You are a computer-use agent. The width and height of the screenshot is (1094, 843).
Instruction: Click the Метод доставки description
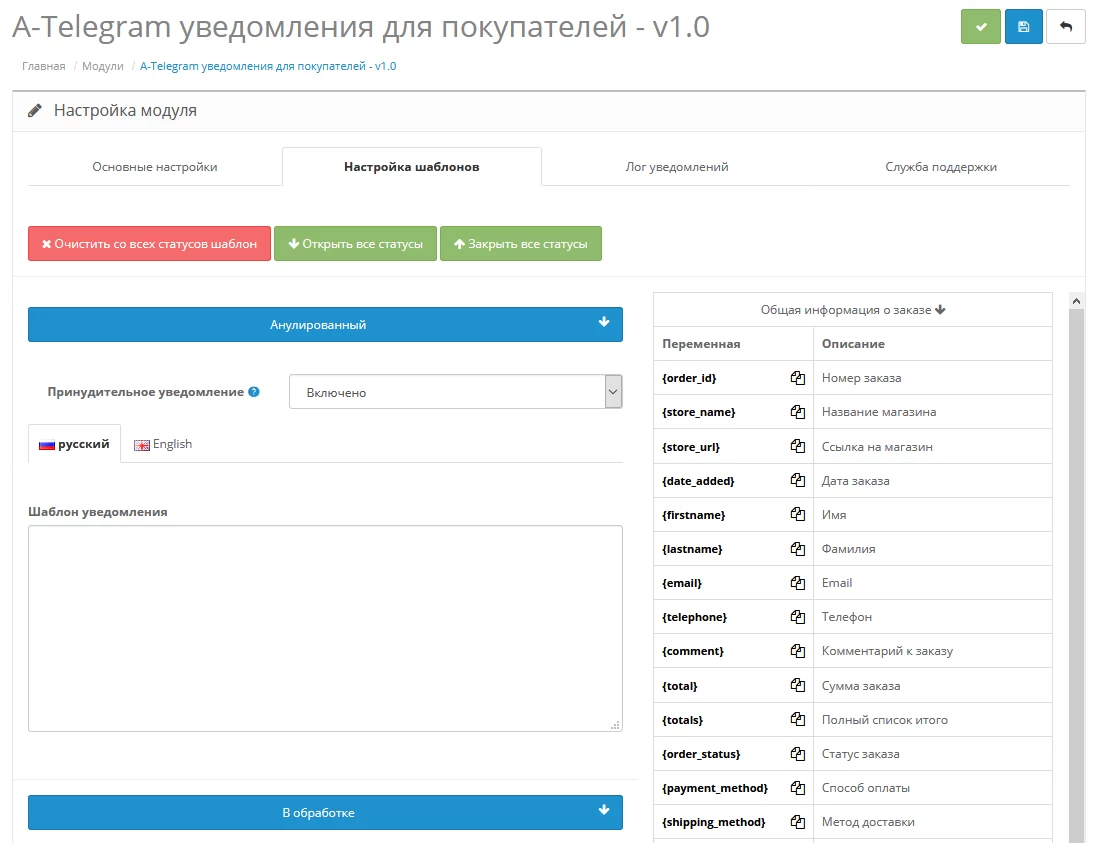(868, 822)
